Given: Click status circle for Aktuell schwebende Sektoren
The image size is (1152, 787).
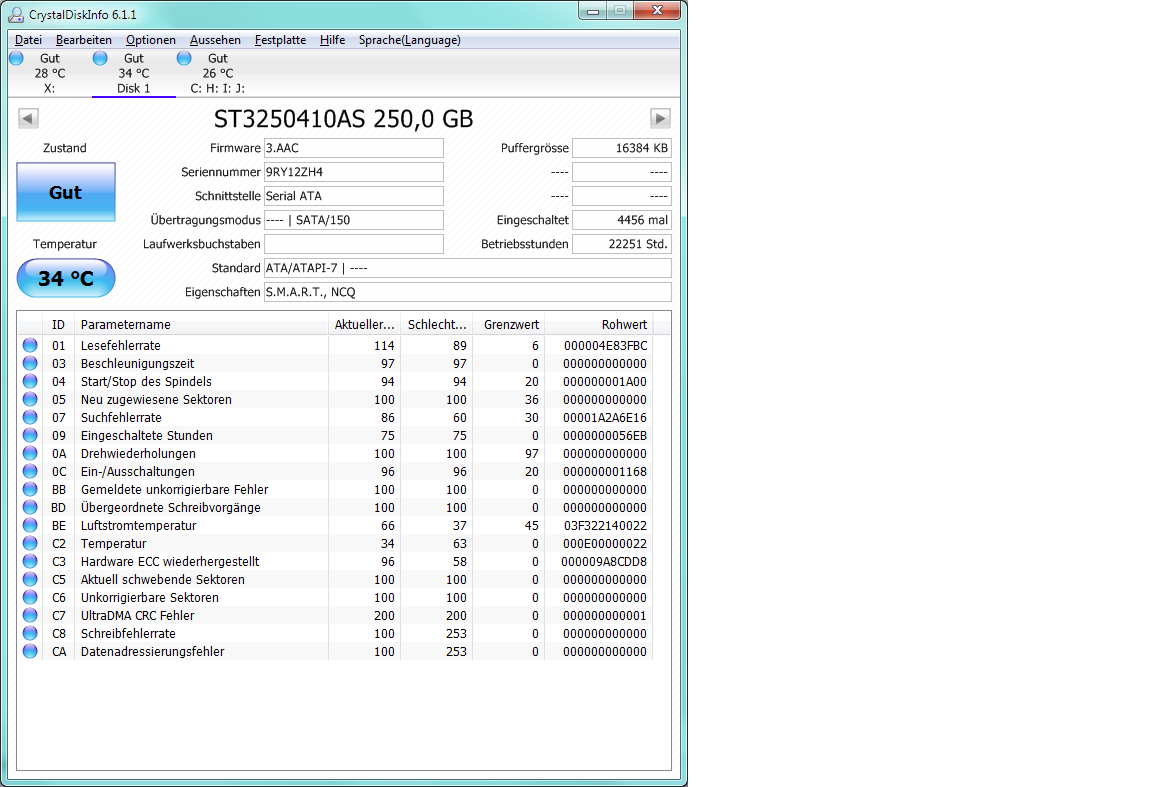Looking at the screenshot, I should pos(30,579).
